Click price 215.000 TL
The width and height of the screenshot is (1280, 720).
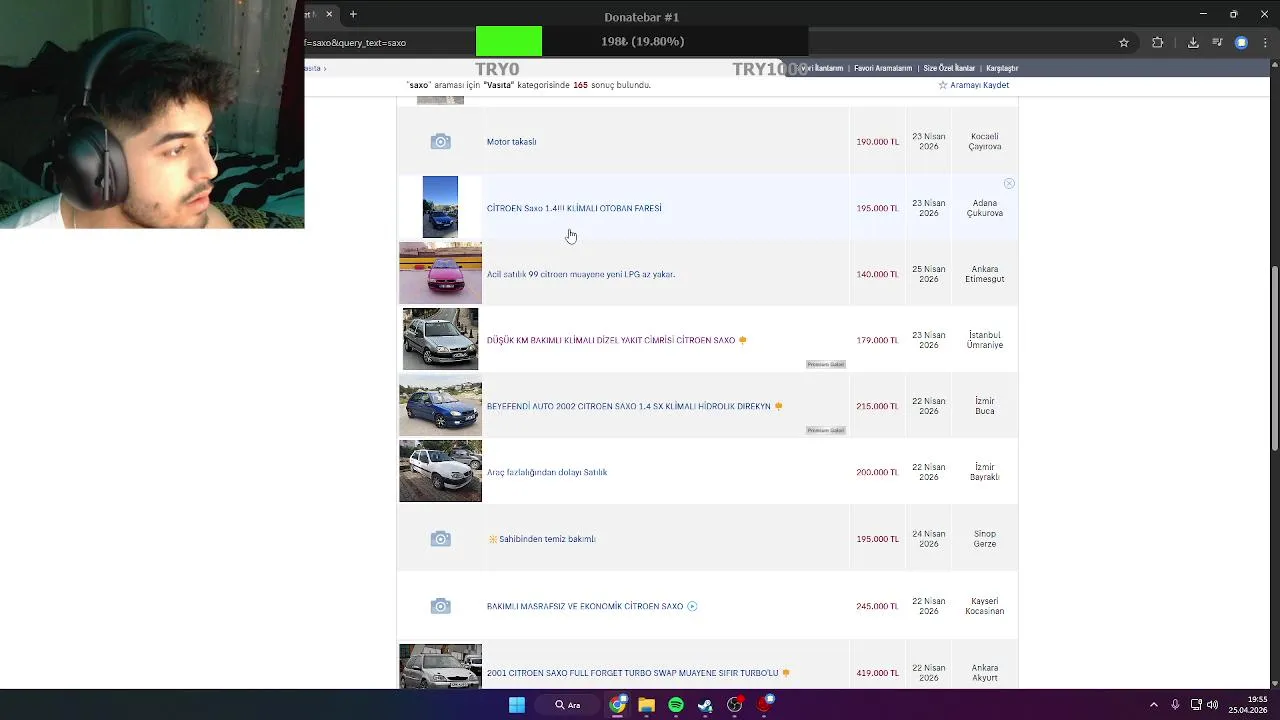[877, 406]
